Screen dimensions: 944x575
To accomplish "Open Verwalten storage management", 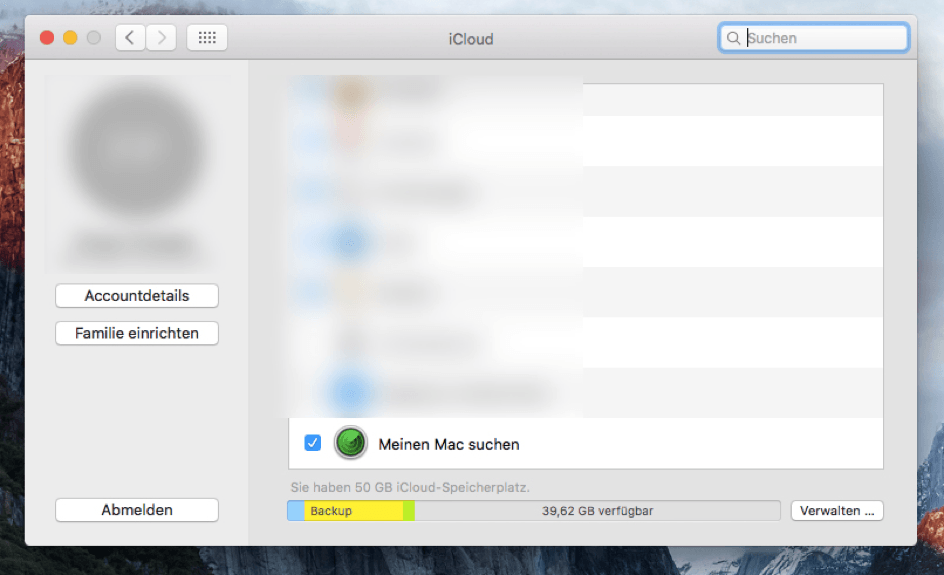I will pos(837,511).
